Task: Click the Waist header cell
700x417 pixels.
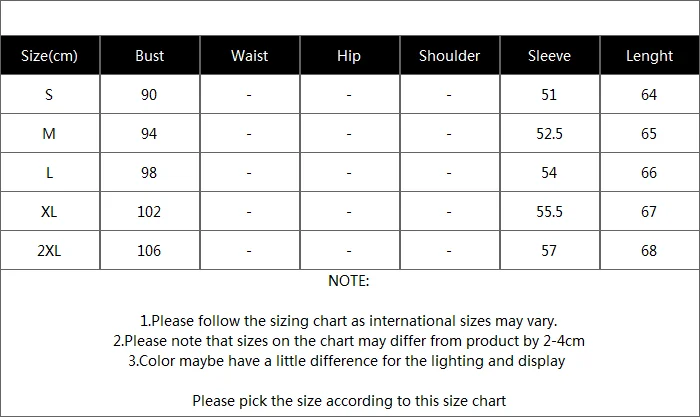Action: (250, 55)
